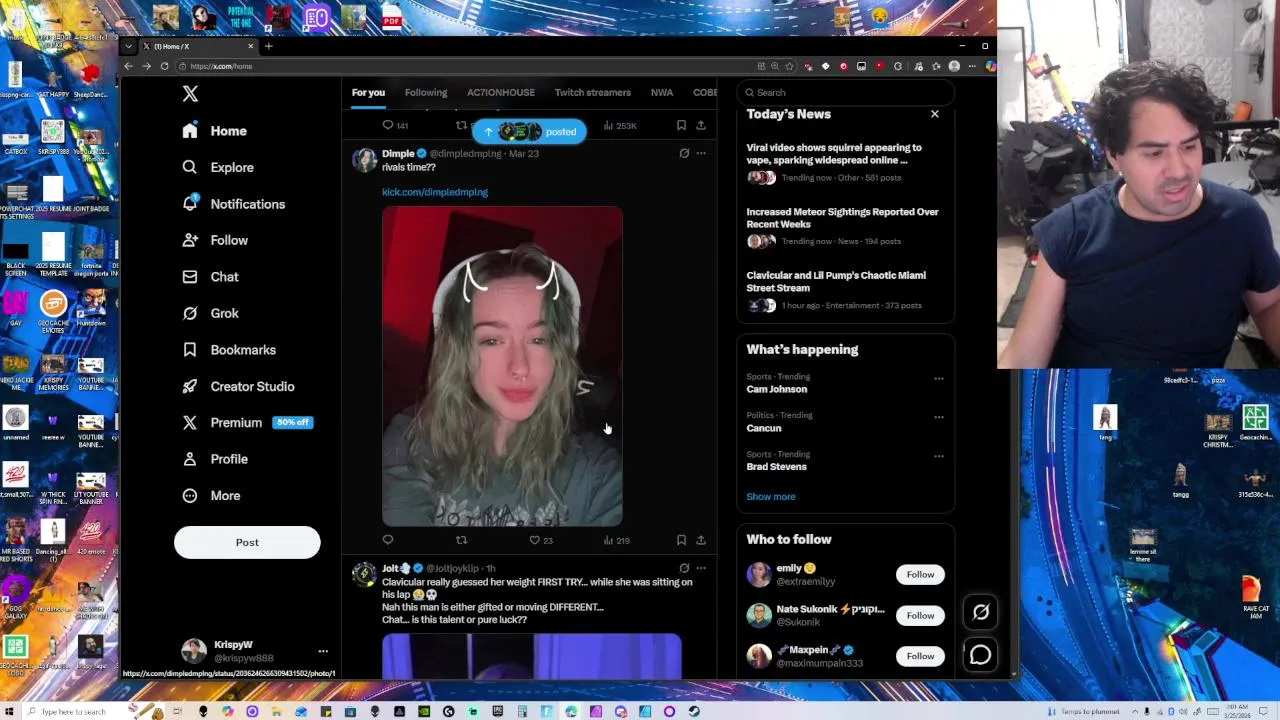Open account menu dots beside KrispyW

coord(323,651)
